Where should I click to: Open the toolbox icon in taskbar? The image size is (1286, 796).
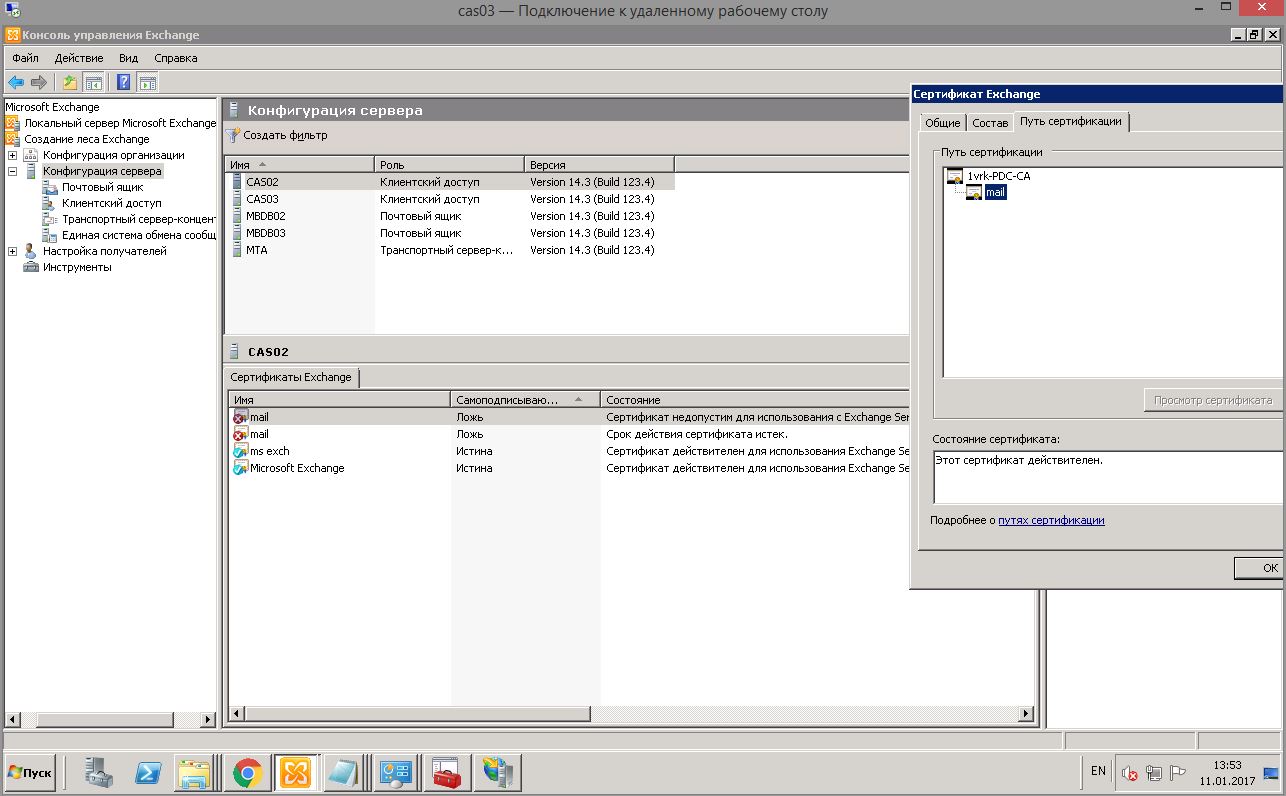coord(447,773)
